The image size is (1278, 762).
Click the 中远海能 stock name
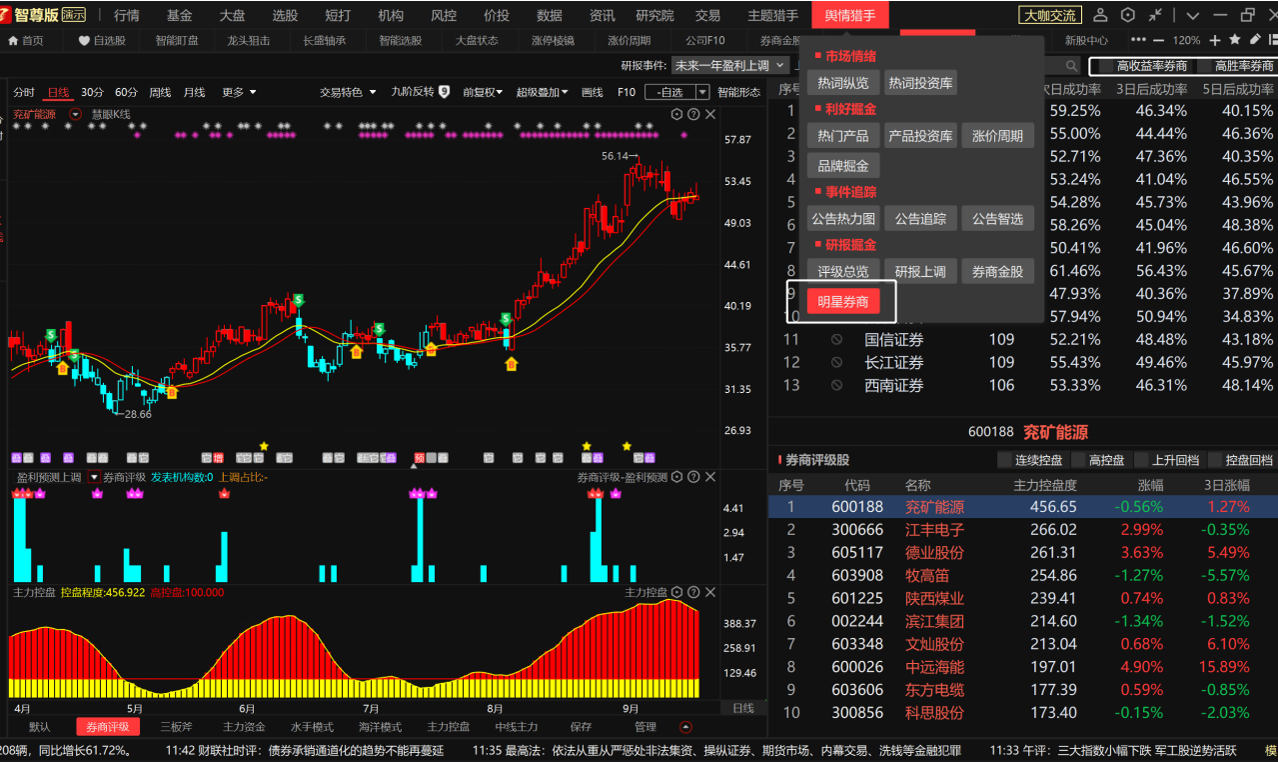(935, 667)
